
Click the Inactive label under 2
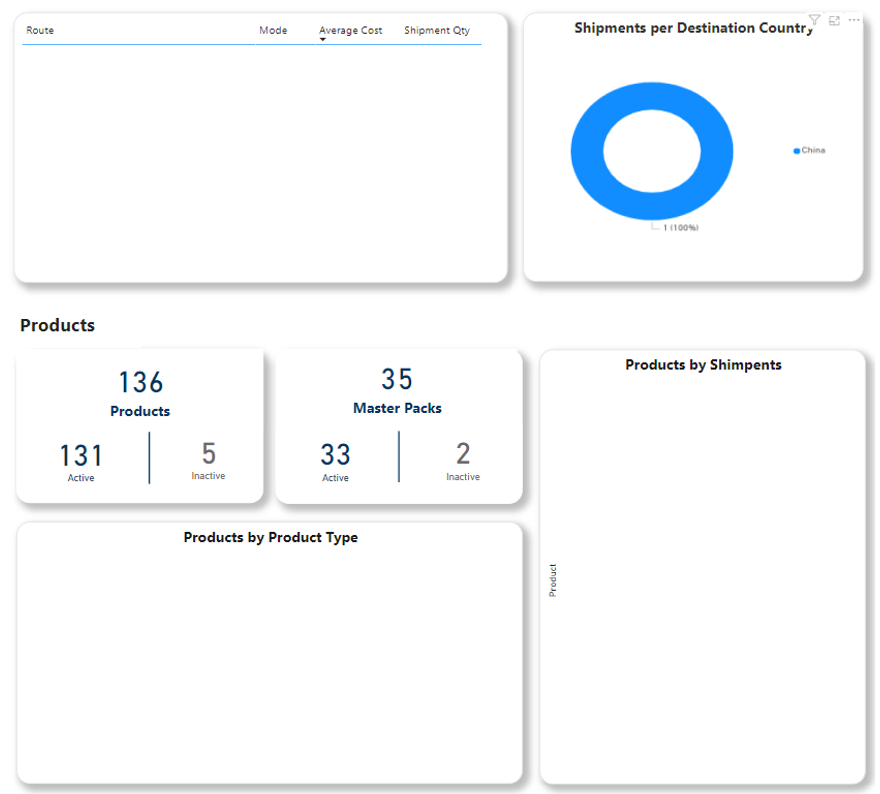tap(463, 477)
